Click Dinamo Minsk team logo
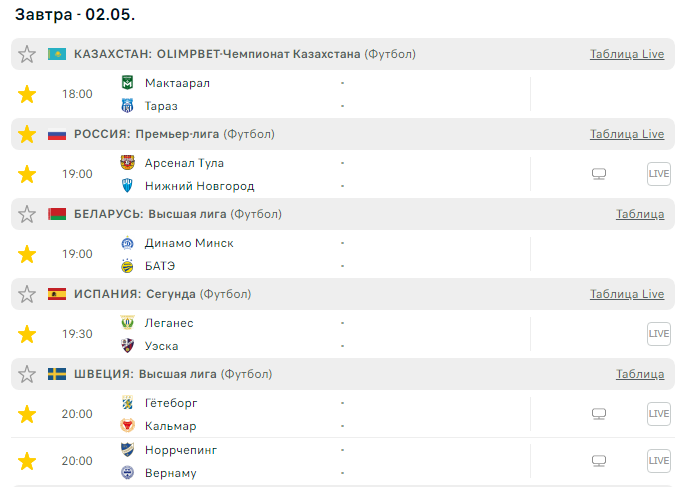 tap(128, 243)
